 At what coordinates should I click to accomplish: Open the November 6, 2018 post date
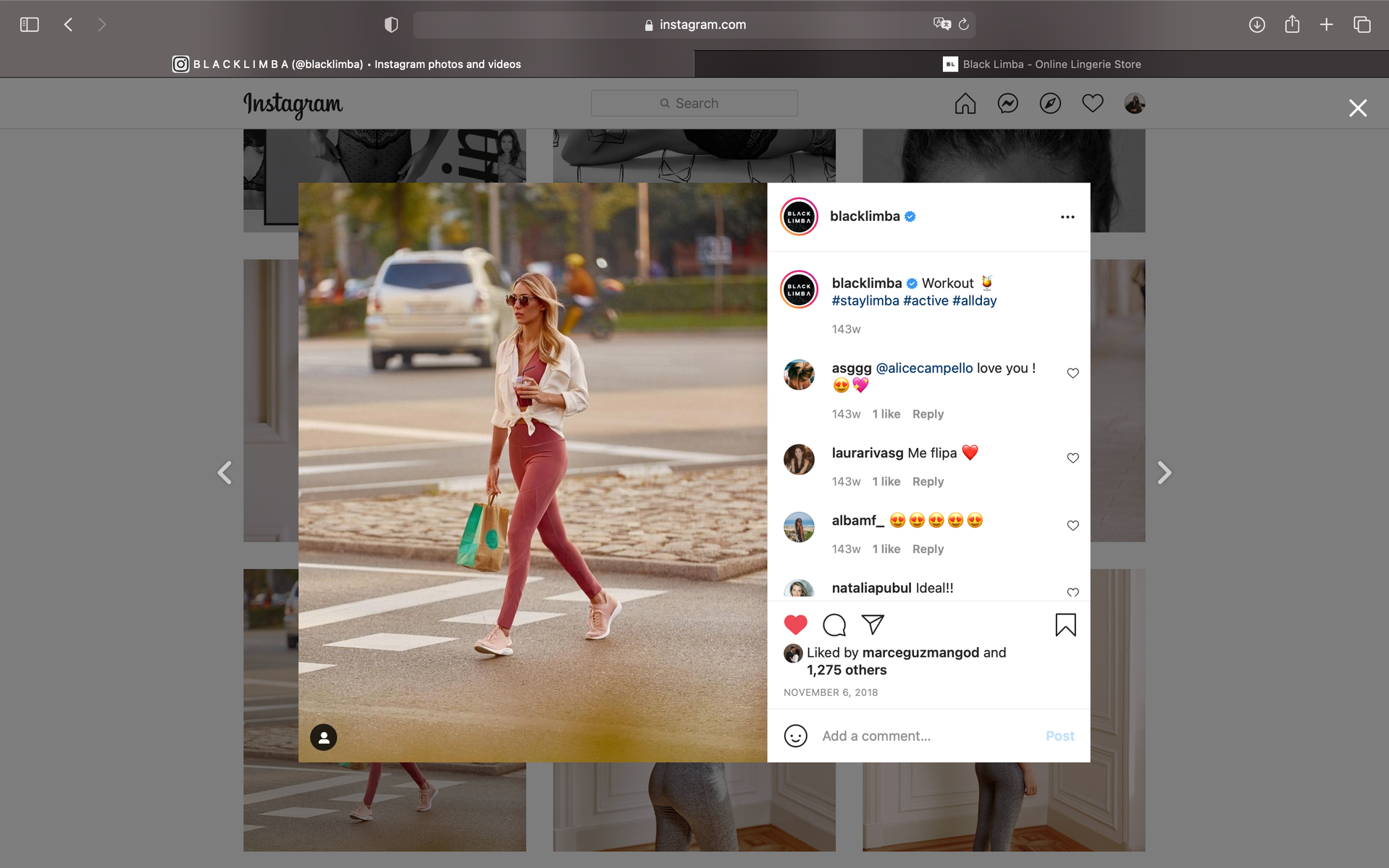pos(831,693)
